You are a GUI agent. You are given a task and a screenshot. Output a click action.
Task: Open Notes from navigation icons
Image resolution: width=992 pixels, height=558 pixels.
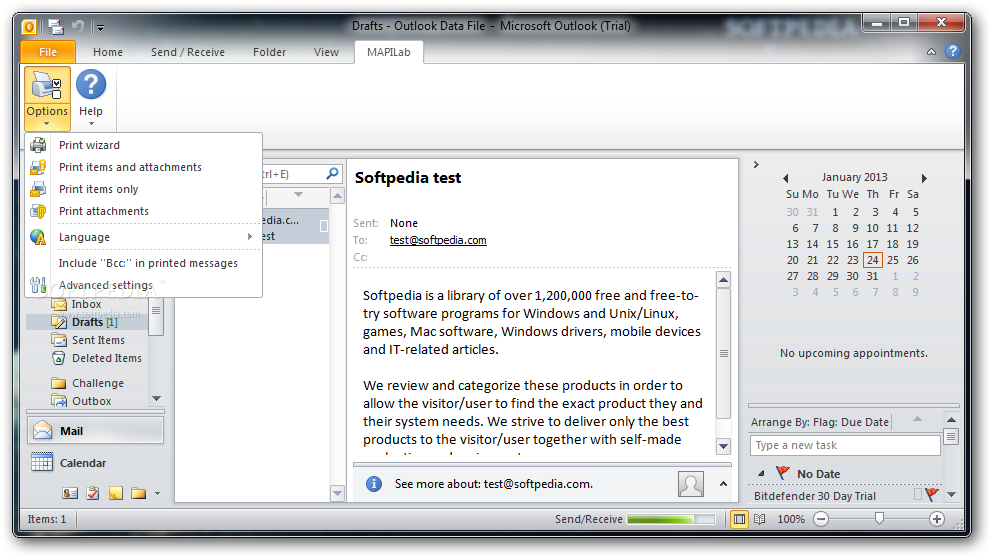116,493
